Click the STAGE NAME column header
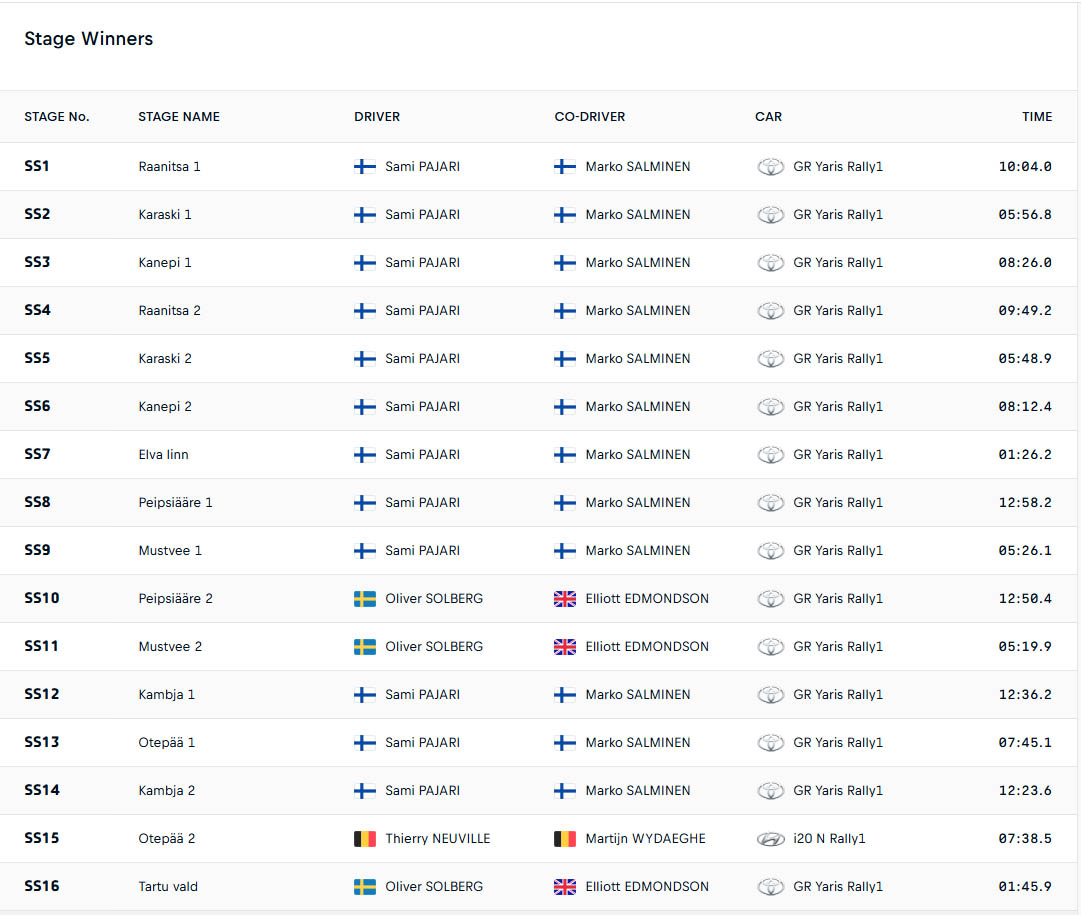The image size is (1081, 915). pyautogui.click(x=179, y=117)
